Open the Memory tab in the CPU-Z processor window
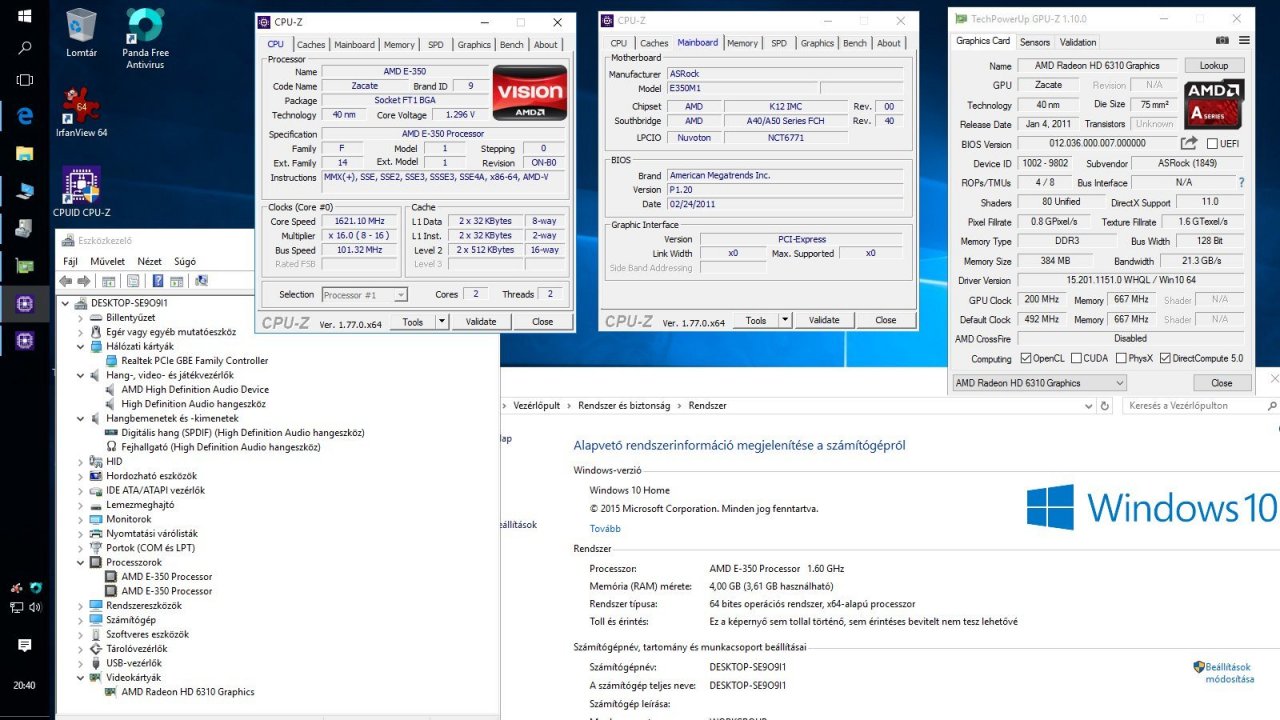 pos(399,45)
